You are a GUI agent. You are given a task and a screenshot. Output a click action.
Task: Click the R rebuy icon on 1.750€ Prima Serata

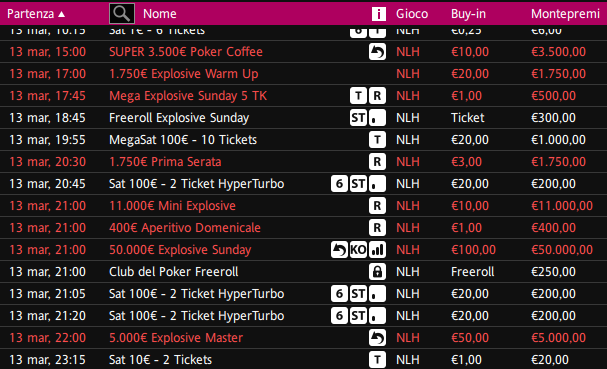(377, 162)
